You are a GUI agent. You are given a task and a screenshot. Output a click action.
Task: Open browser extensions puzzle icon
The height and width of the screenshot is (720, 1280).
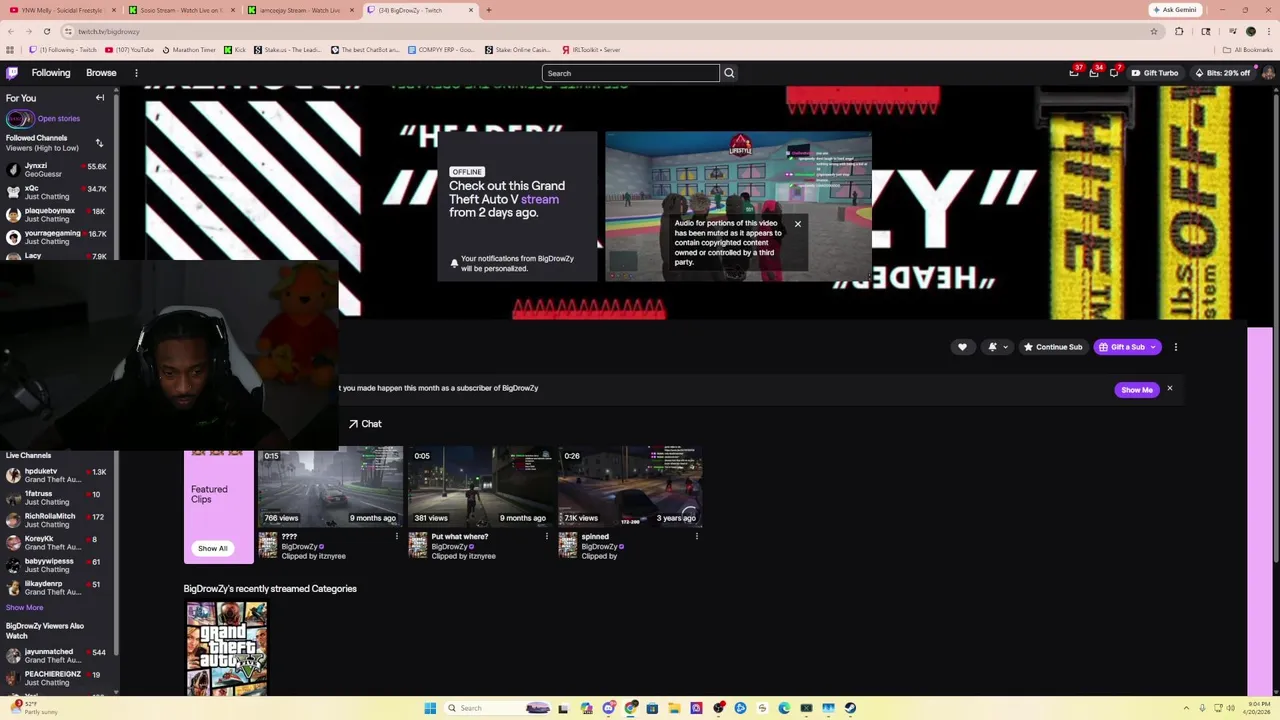click(x=1179, y=31)
